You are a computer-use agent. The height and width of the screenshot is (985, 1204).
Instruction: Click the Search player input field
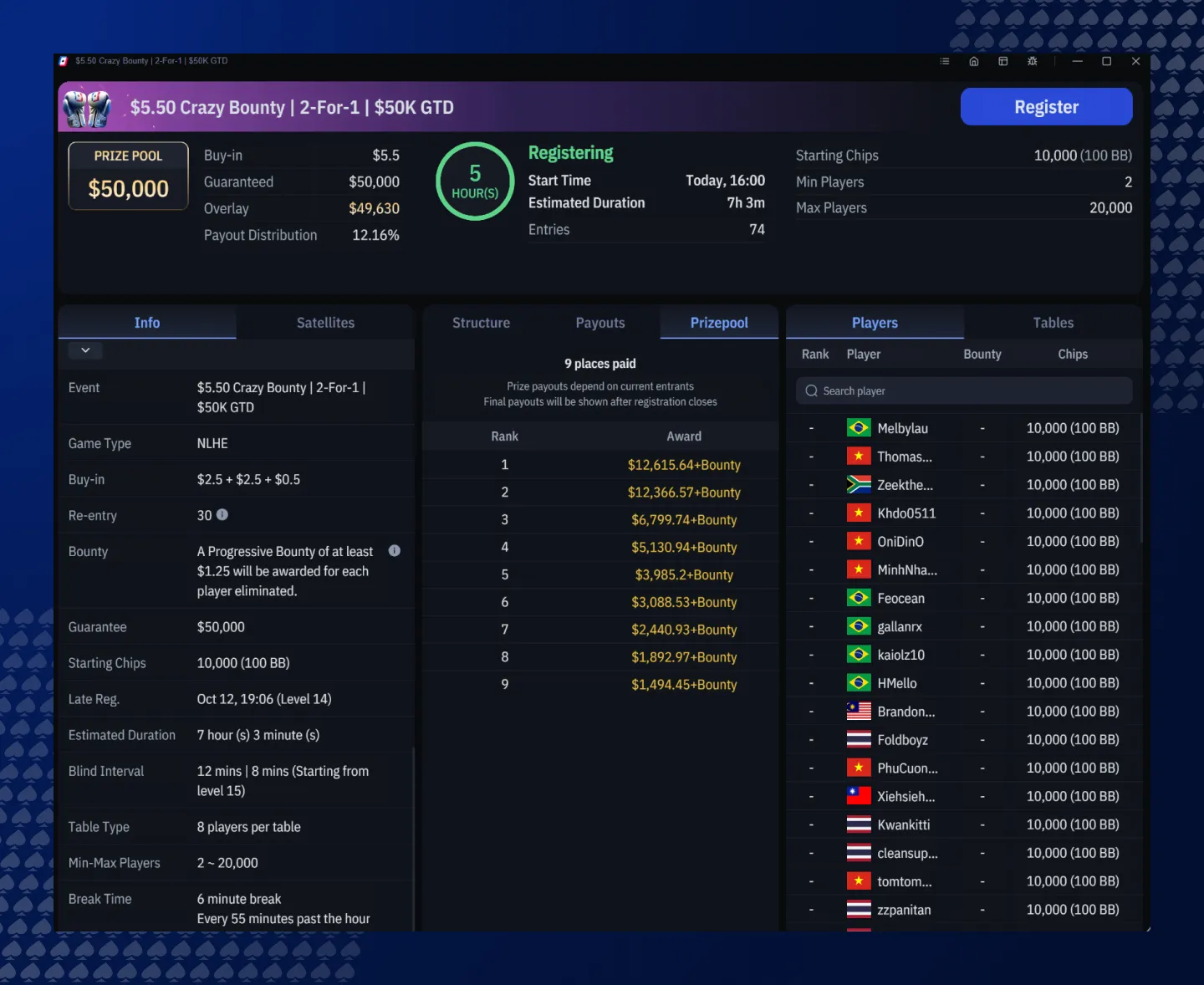tap(964, 390)
